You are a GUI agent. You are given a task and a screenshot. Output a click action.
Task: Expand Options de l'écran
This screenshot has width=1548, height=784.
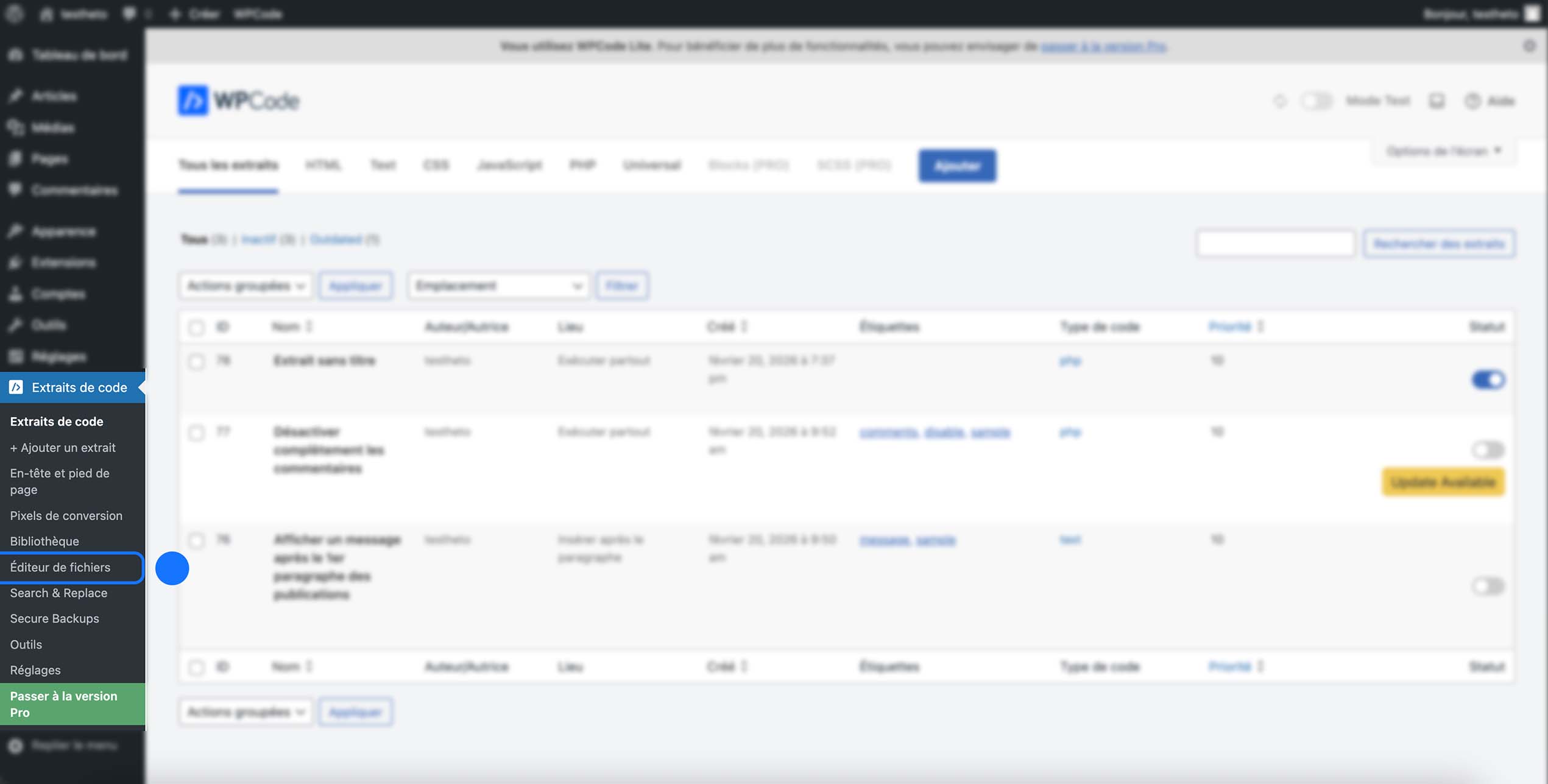click(1442, 150)
